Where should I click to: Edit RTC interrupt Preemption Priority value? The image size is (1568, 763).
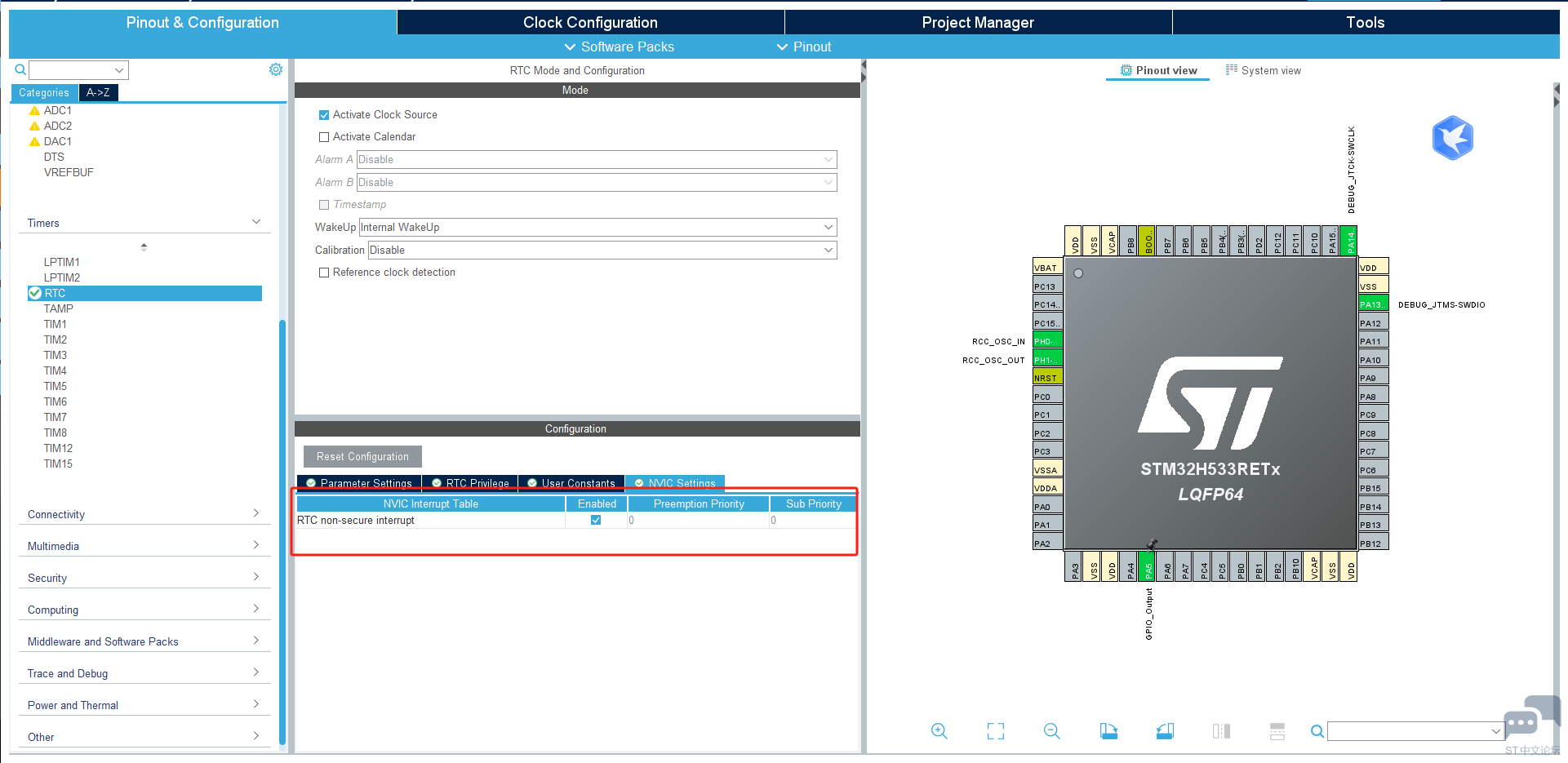698,520
